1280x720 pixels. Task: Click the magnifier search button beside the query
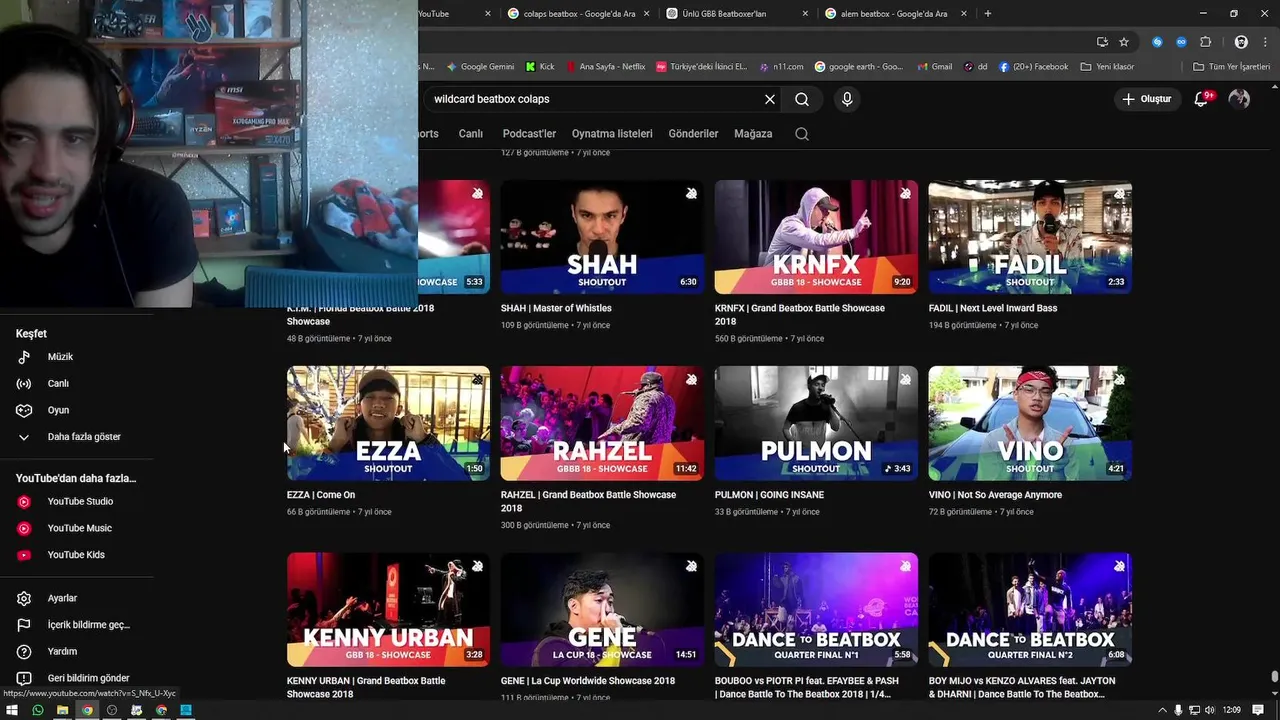802,99
